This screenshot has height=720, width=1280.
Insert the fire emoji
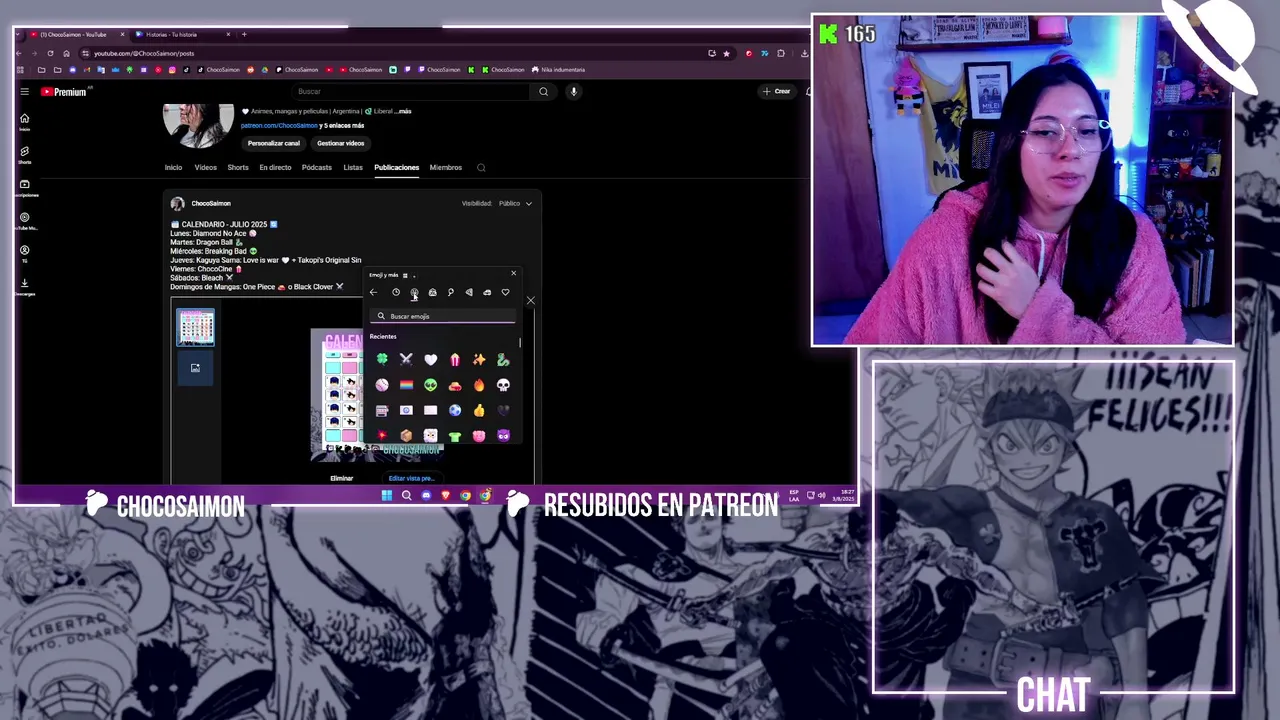(479, 385)
